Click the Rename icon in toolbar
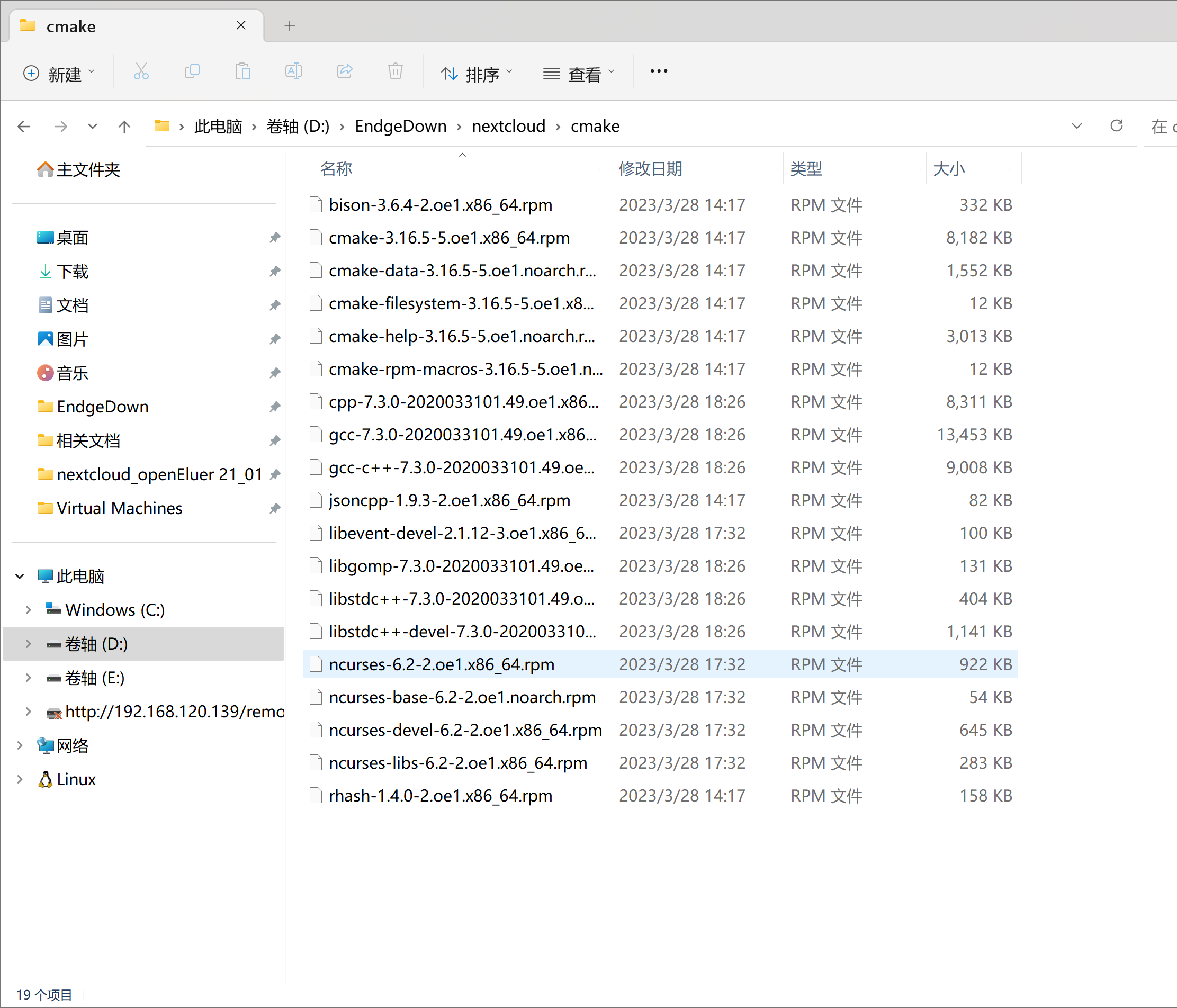Image resolution: width=1177 pixels, height=1008 pixels. pyautogui.click(x=294, y=72)
